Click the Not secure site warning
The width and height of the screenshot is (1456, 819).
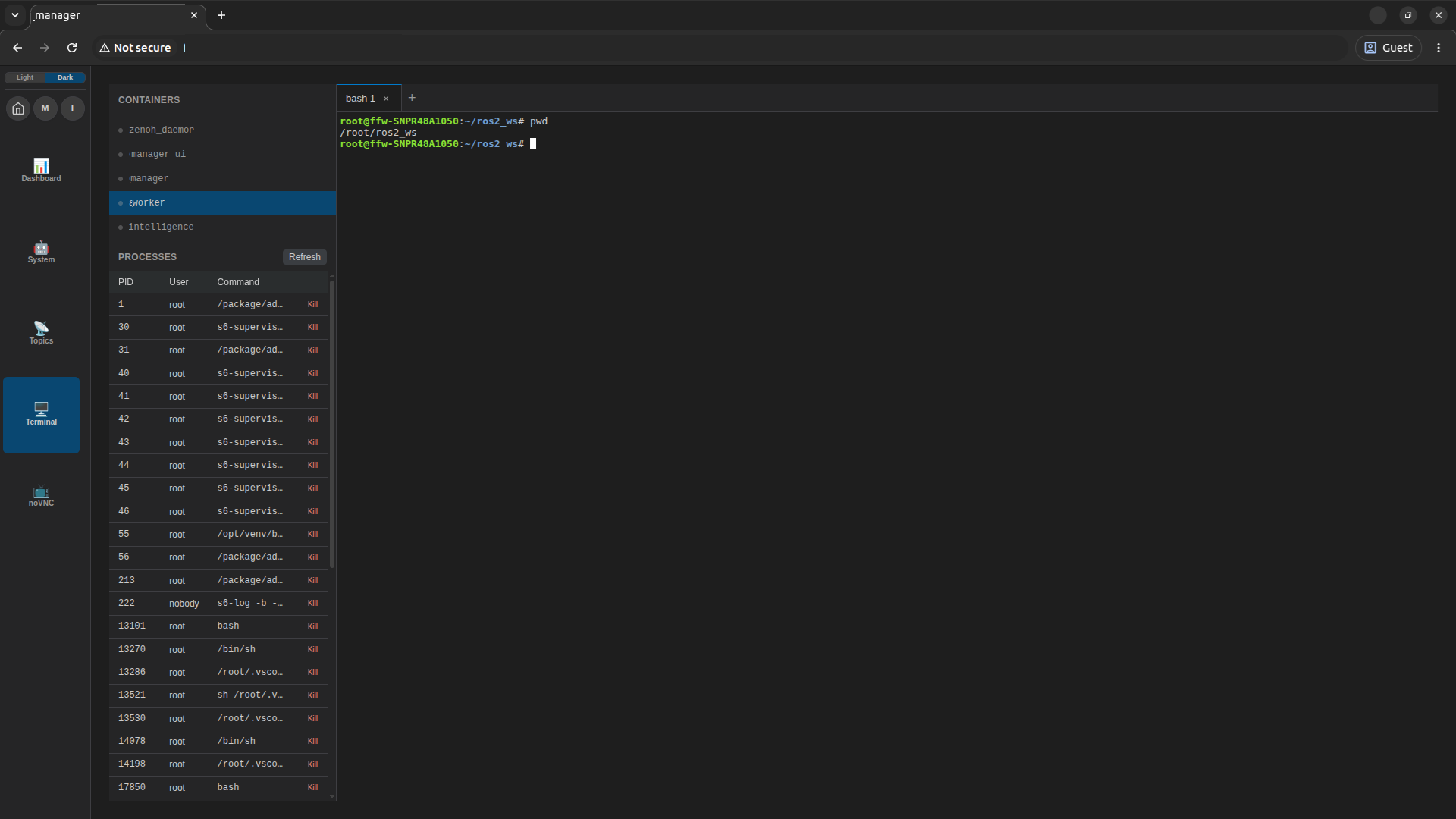(135, 48)
